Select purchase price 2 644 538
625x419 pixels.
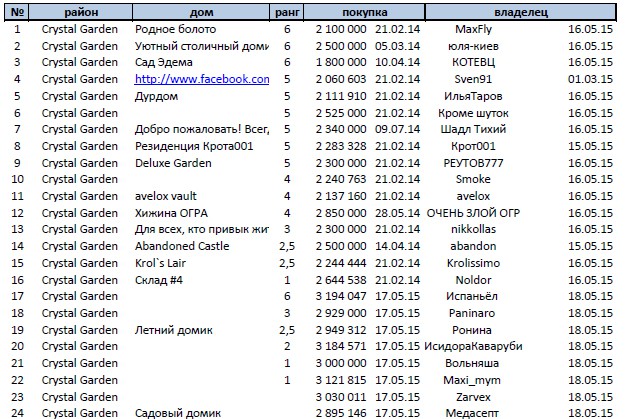(x=341, y=280)
